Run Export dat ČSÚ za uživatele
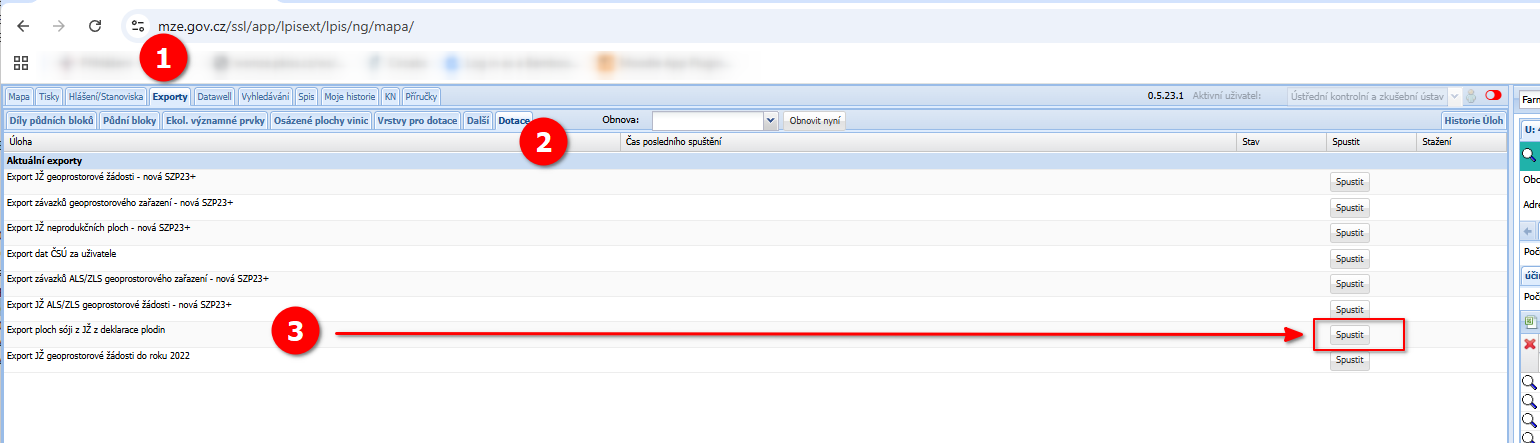The height and width of the screenshot is (443, 1540). [1349, 258]
